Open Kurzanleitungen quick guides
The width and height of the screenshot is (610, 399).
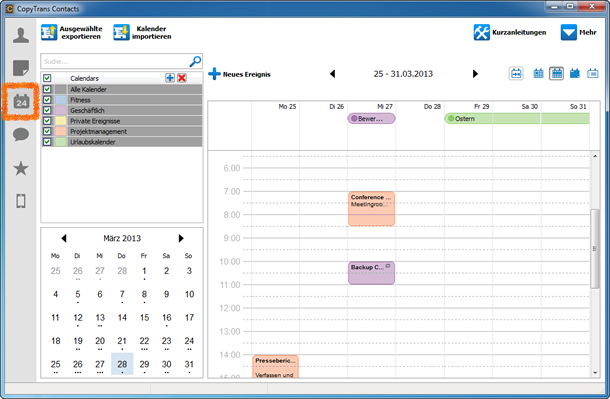510,33
